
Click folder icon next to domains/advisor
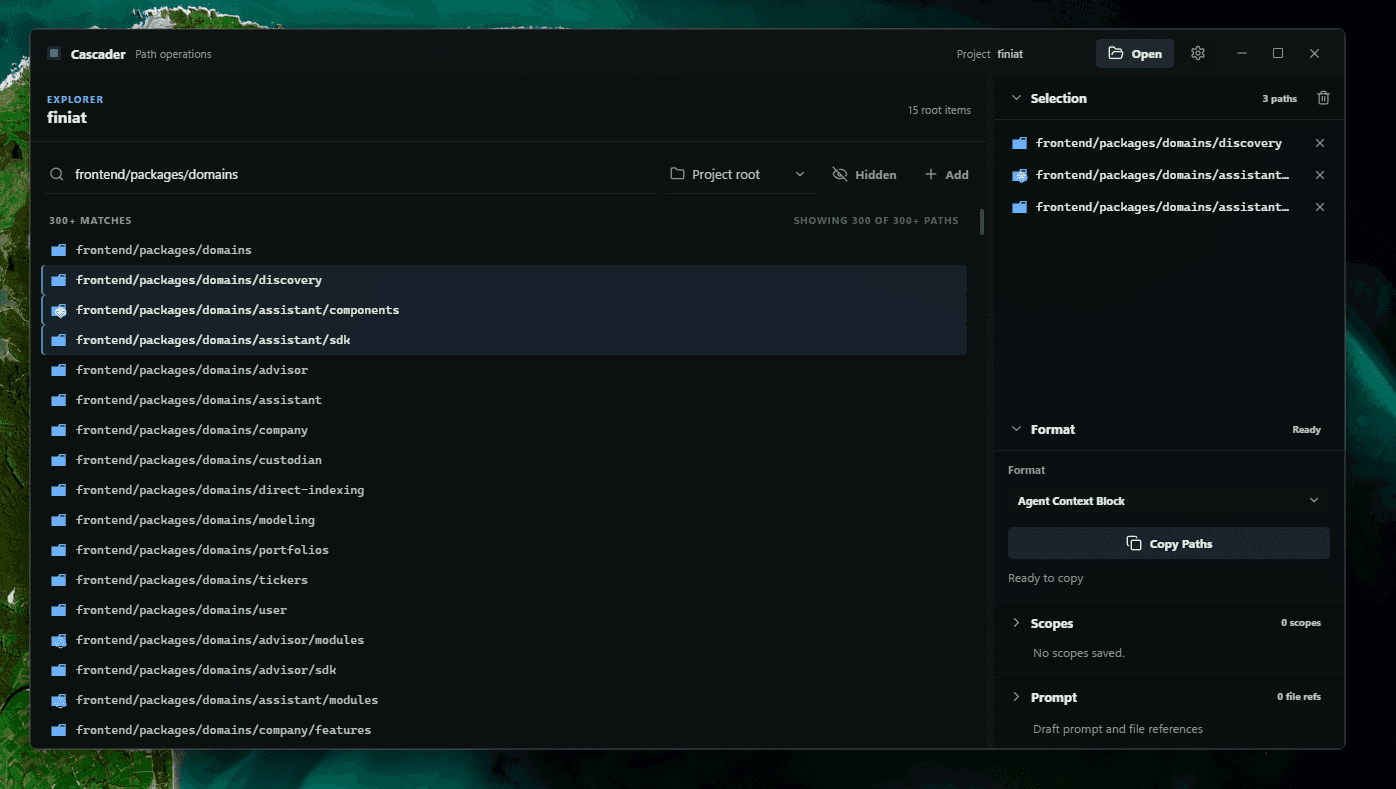pos(59,370)
